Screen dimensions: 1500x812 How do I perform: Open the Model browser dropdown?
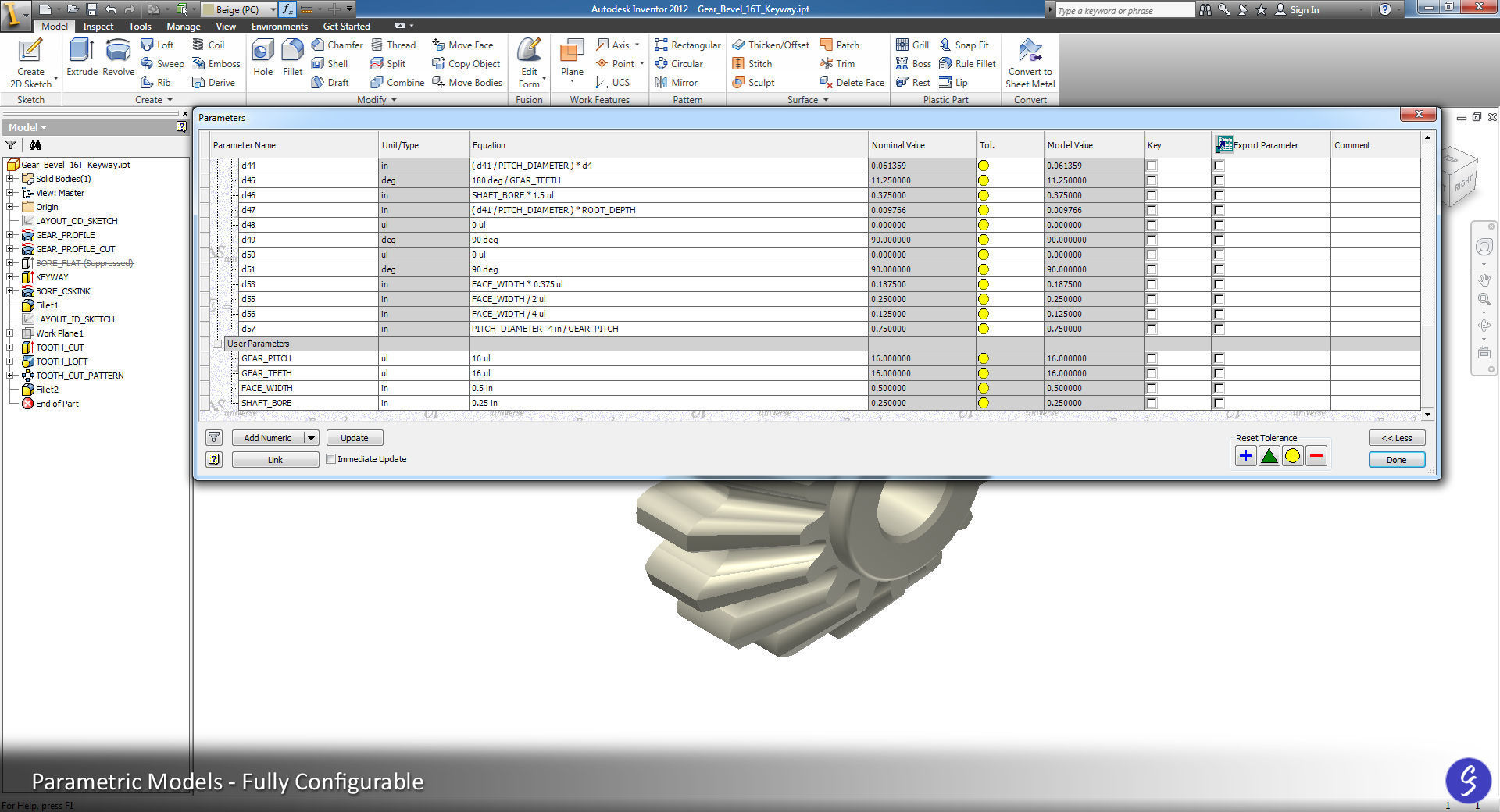27,127
